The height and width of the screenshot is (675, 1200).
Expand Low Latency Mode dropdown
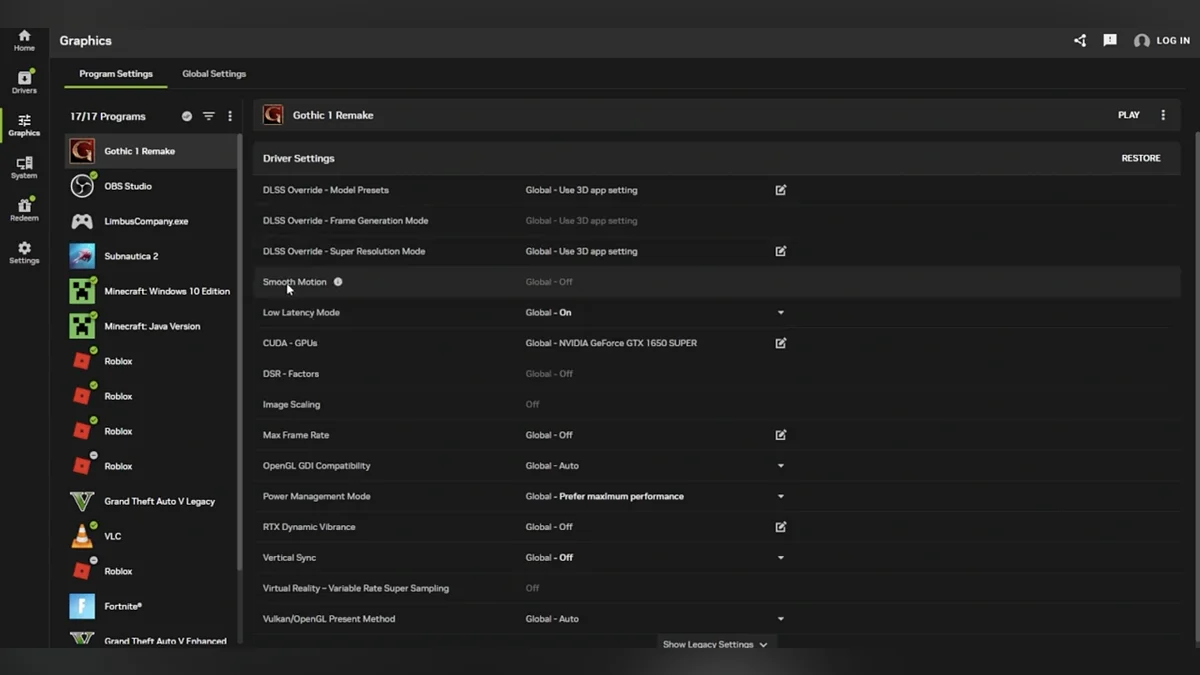point(781,313)
